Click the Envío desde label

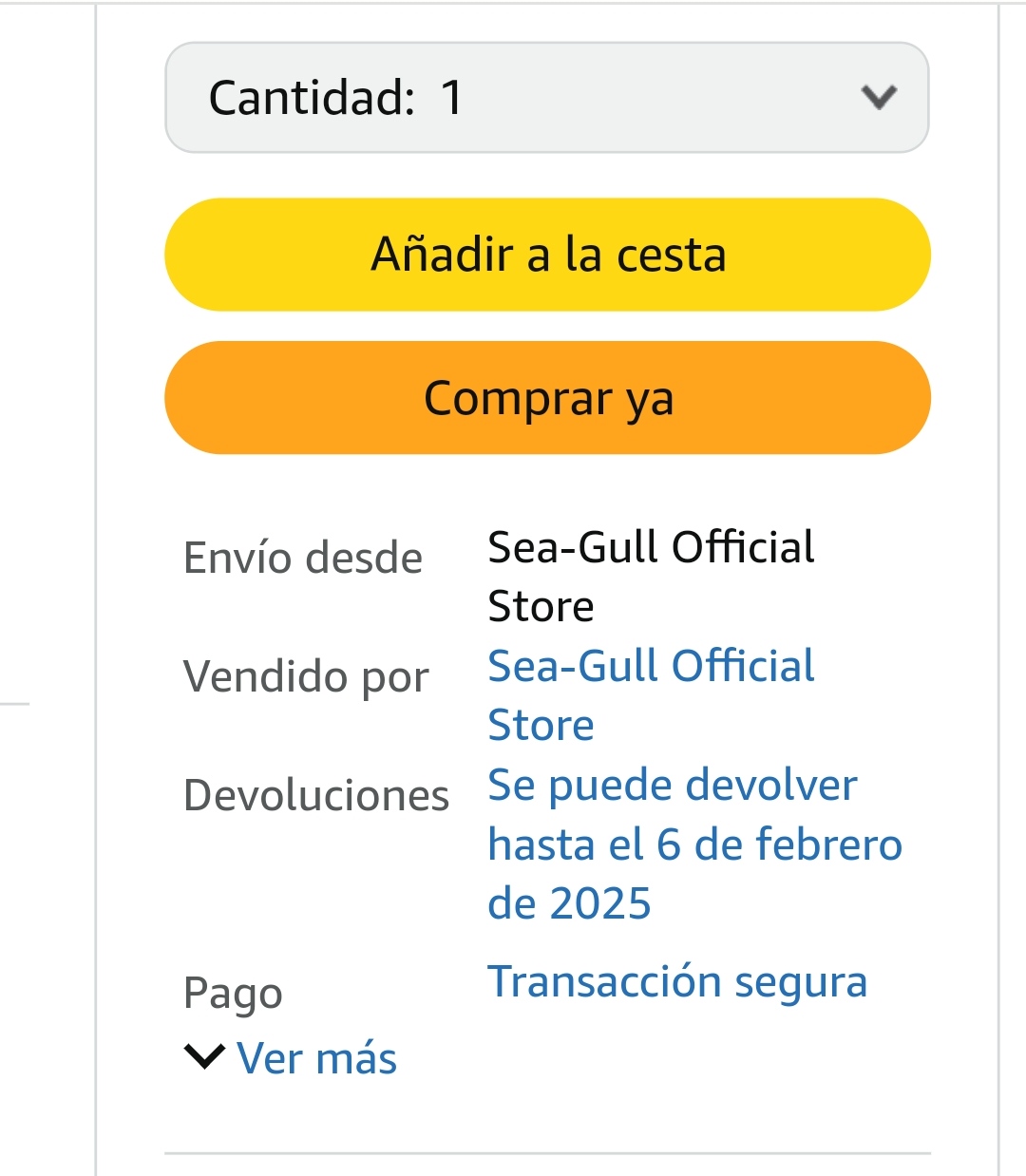point(303,558)
